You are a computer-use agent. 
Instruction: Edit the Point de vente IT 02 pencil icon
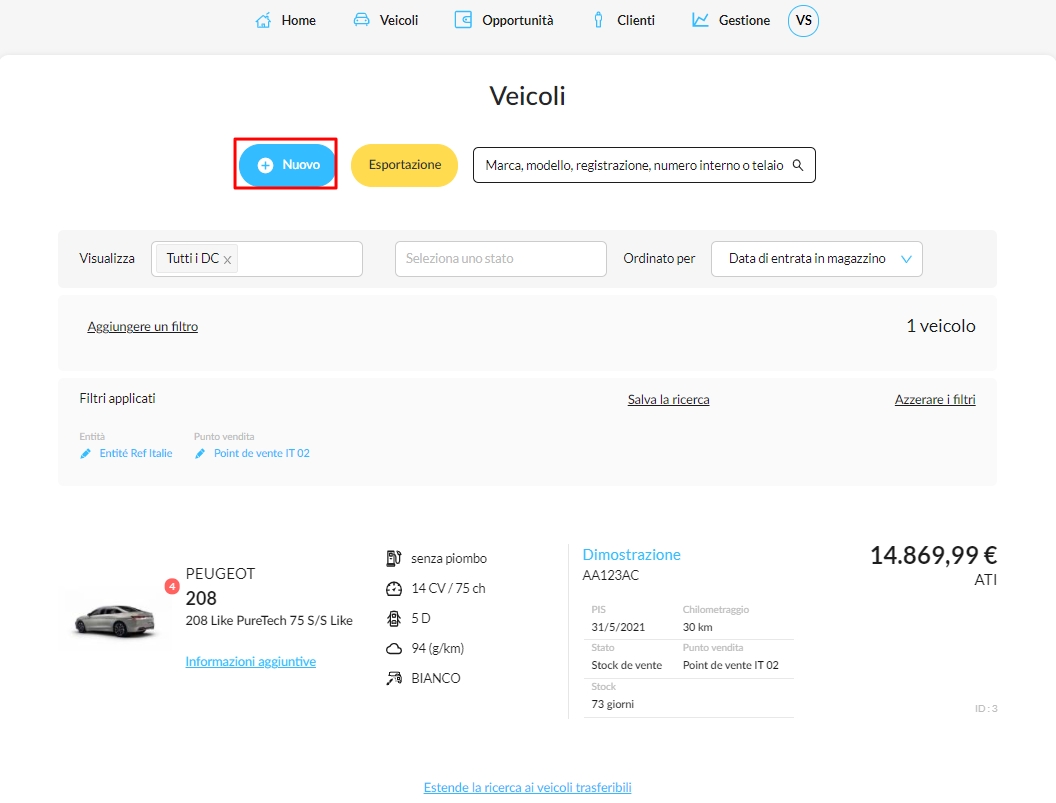tap(200, 453)
